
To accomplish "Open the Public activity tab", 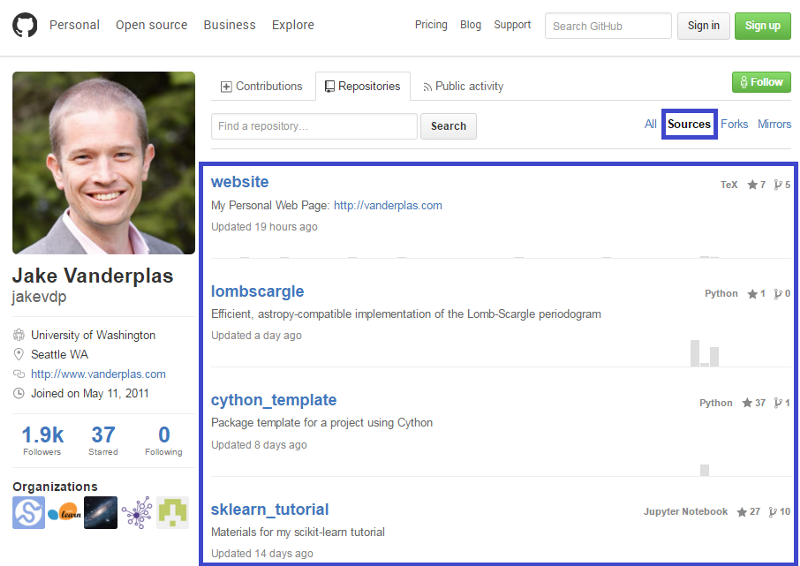I will pyautogui.click(x=463, y=86).
